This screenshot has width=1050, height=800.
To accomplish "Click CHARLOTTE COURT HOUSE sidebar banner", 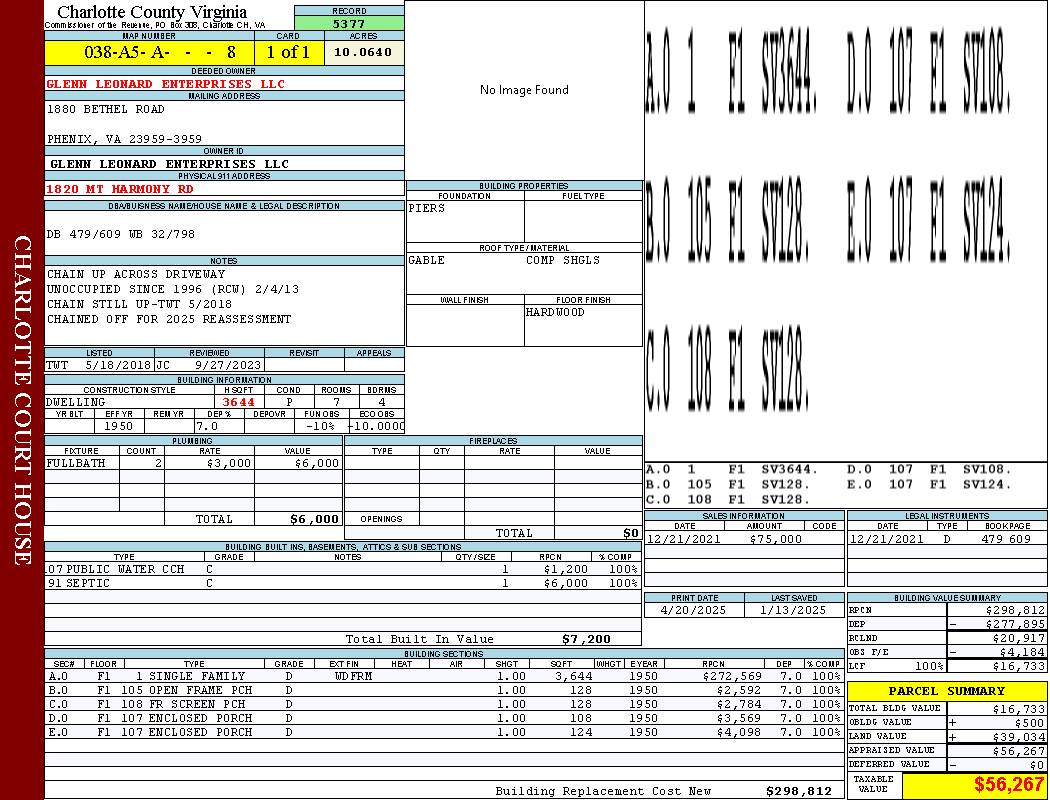I will [x=23, y=400].
